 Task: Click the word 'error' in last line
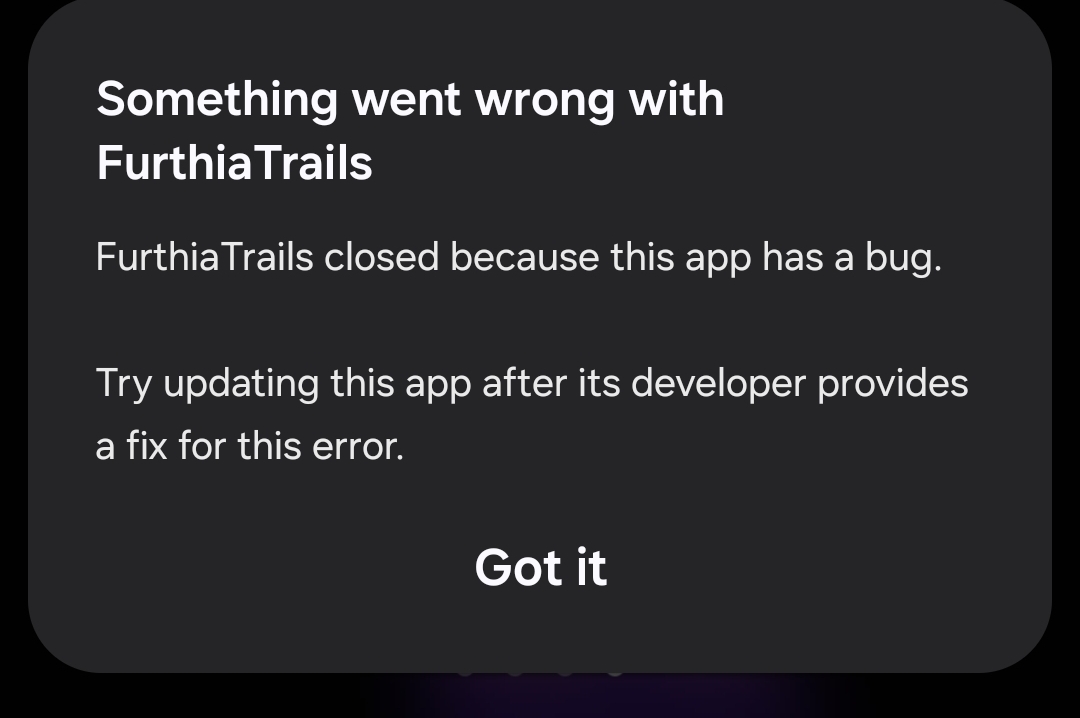pos(357,447)
